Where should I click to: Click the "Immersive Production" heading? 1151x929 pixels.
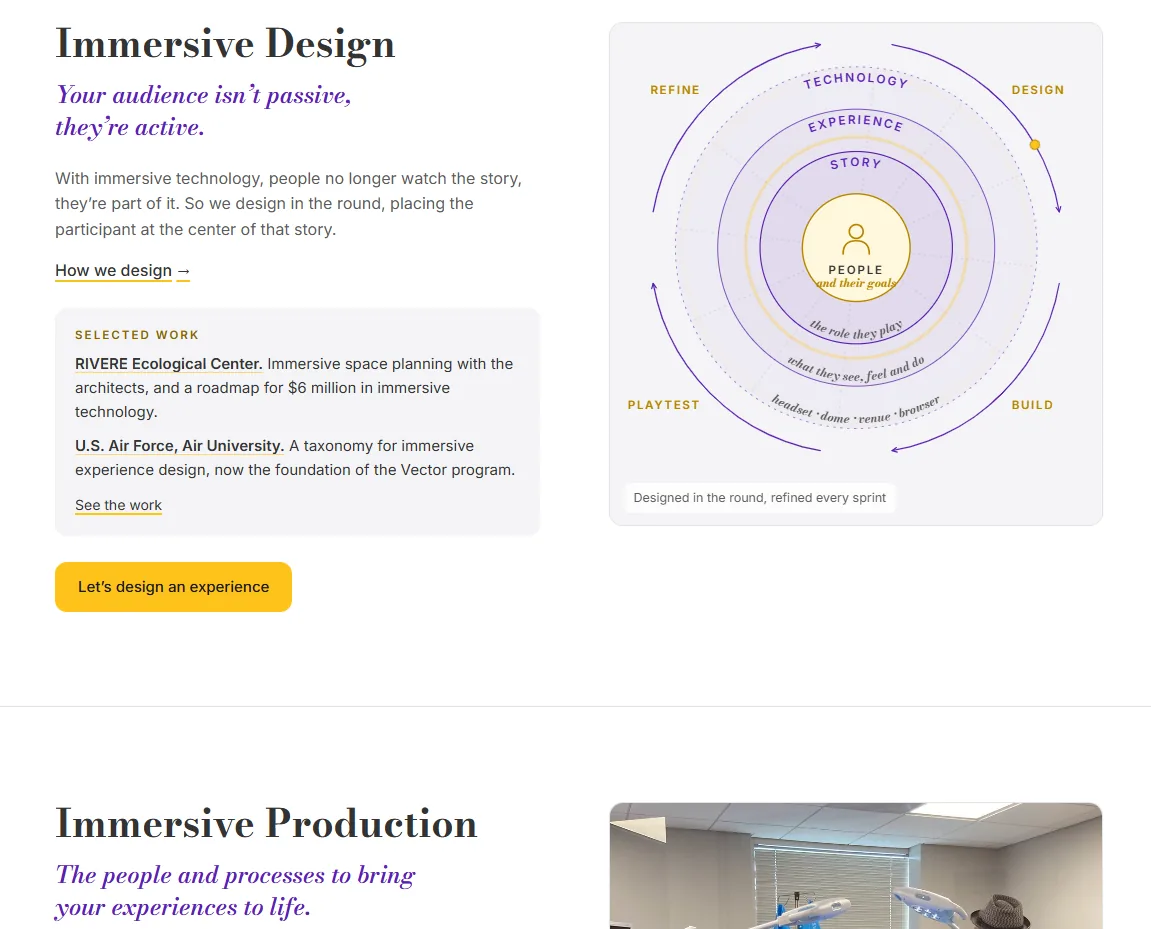pyautogui.click(x=266, y=823)
